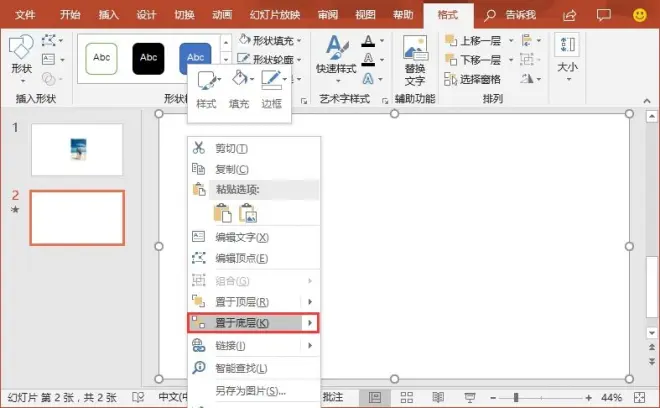
Task: Select the black filled Abc shape style
Action: click(148, 58)
